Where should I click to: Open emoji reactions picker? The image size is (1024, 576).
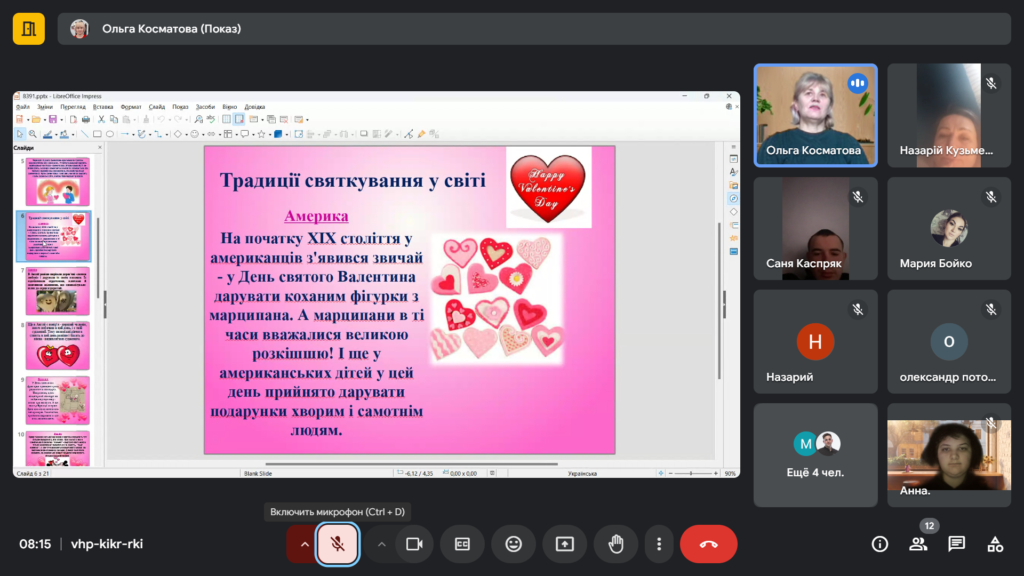point(514,544)
